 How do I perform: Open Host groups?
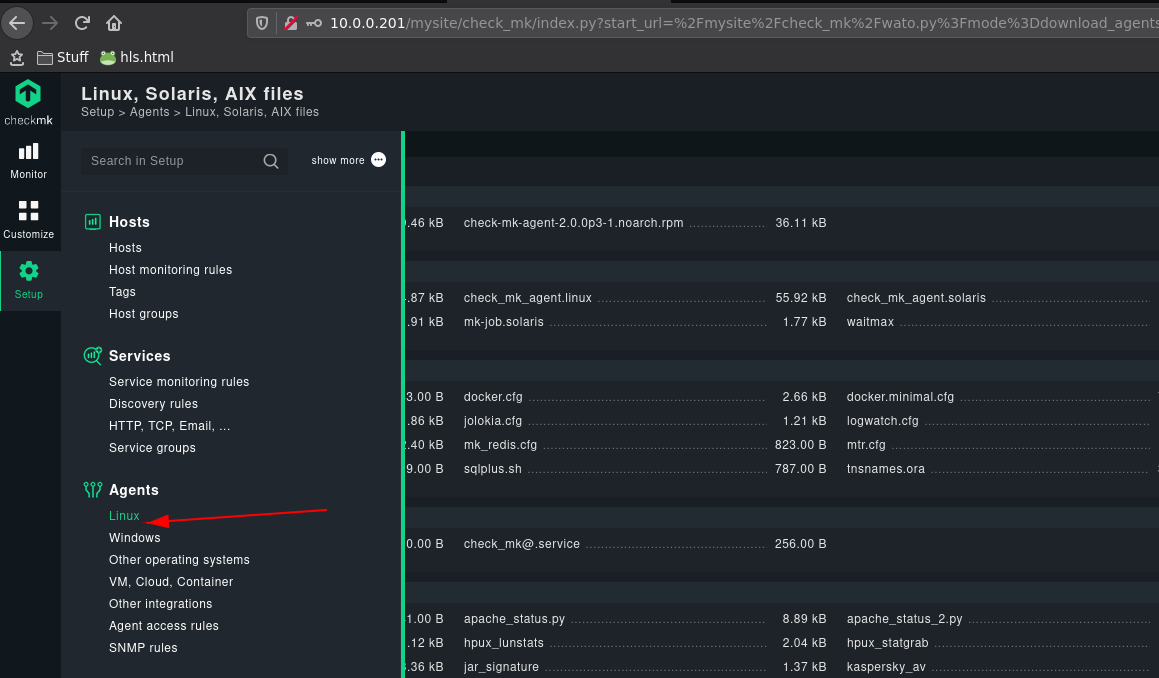[x=143, y=314]
